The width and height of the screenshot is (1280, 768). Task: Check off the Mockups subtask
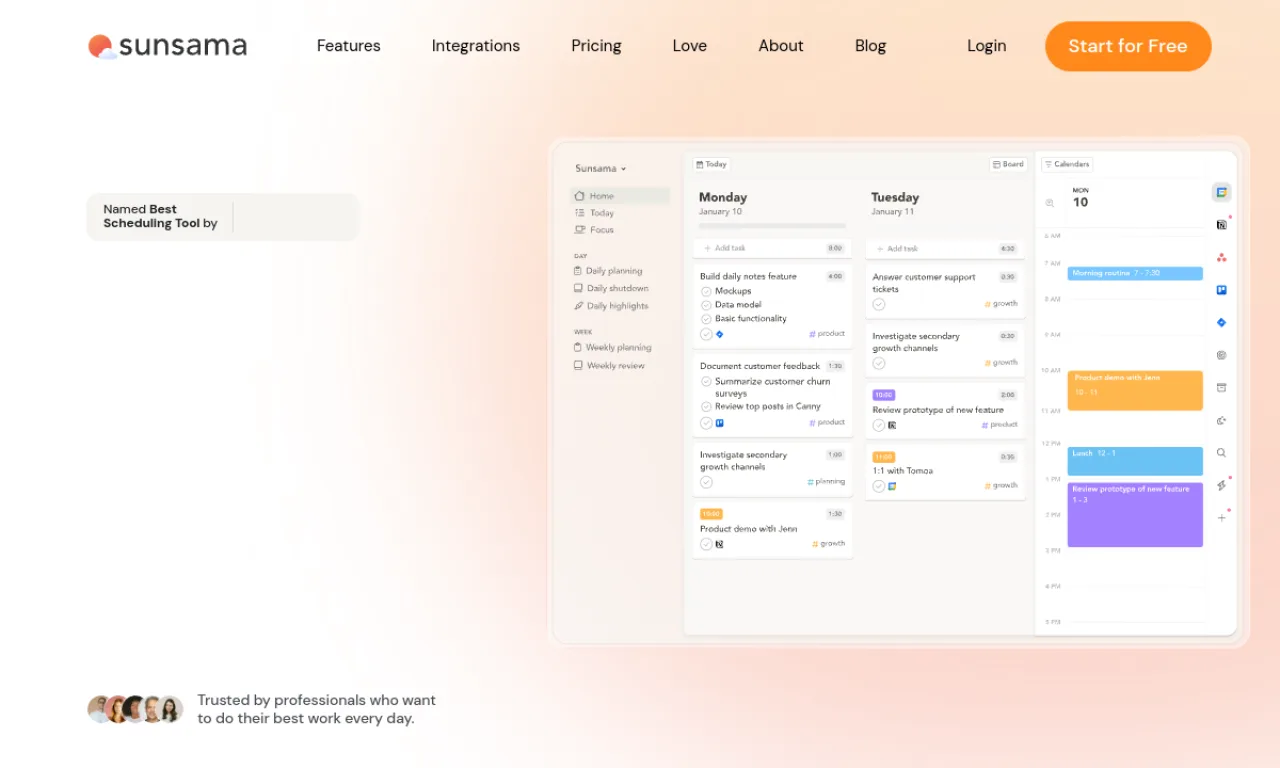[x=706, y=291]
